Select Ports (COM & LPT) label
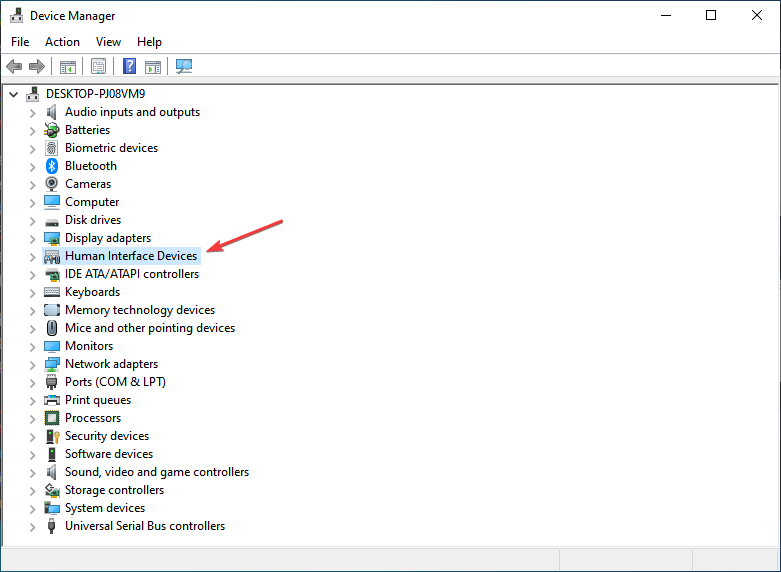 point(115,382)
